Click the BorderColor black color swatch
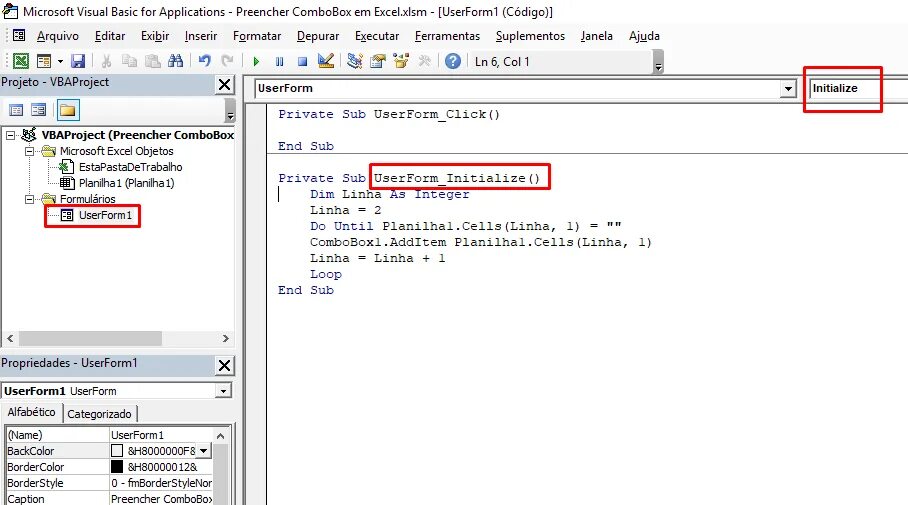Screen dimensions: 908x505 [x=117, y=467]
